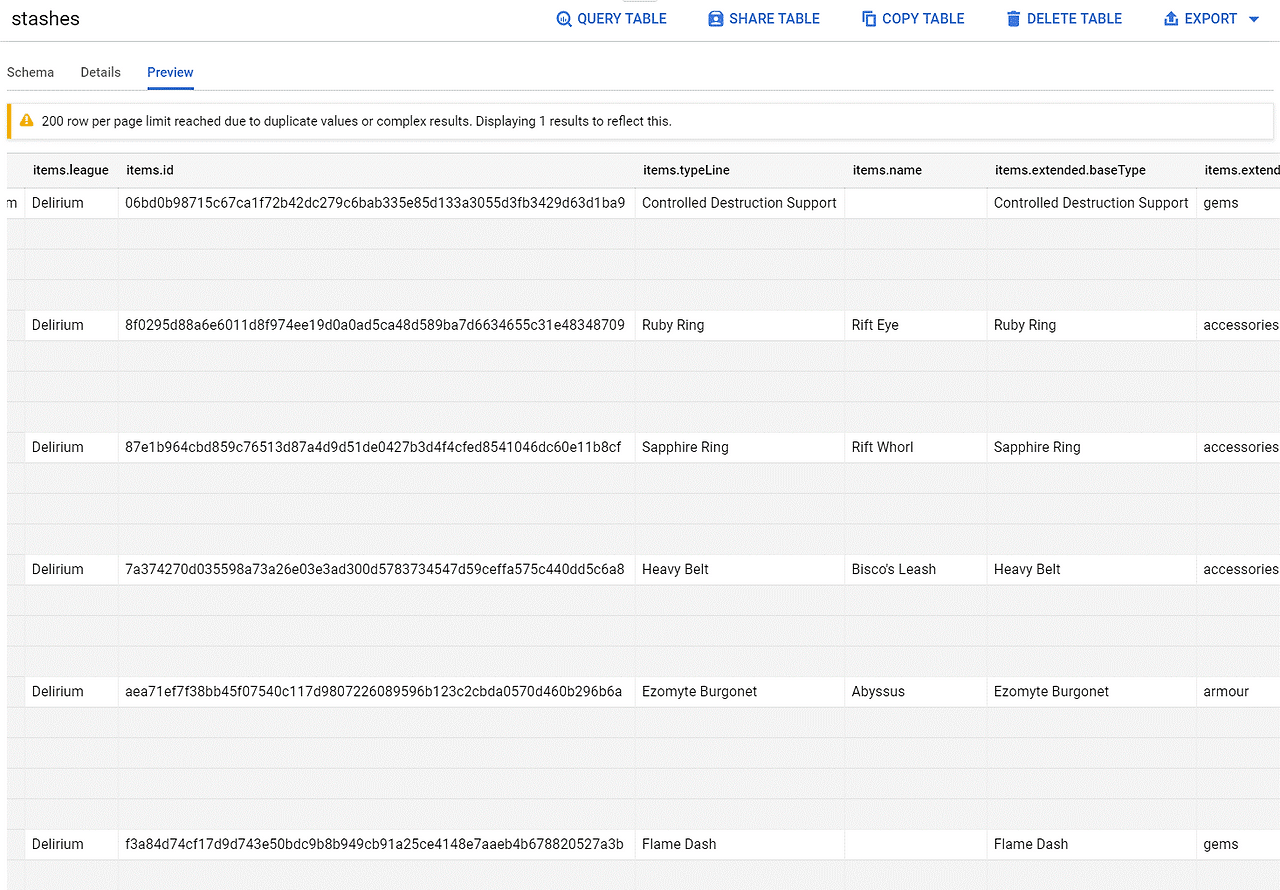The width and height of the screenshot is (1280, 890).
Task: Select the stashes table title
Action: click(x=46, y=19)
